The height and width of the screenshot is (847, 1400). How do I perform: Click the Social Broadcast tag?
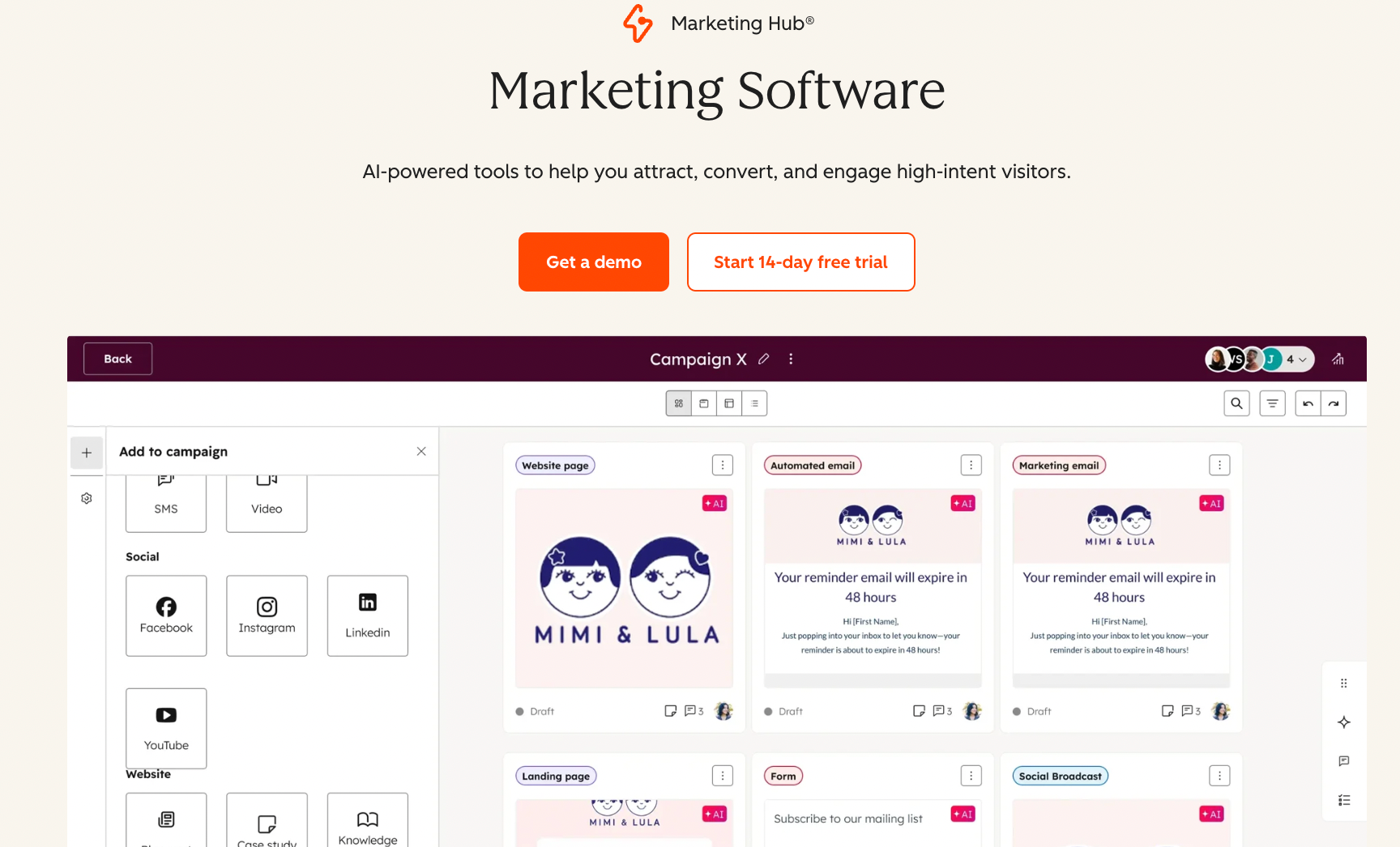[x=1061, y=776]
